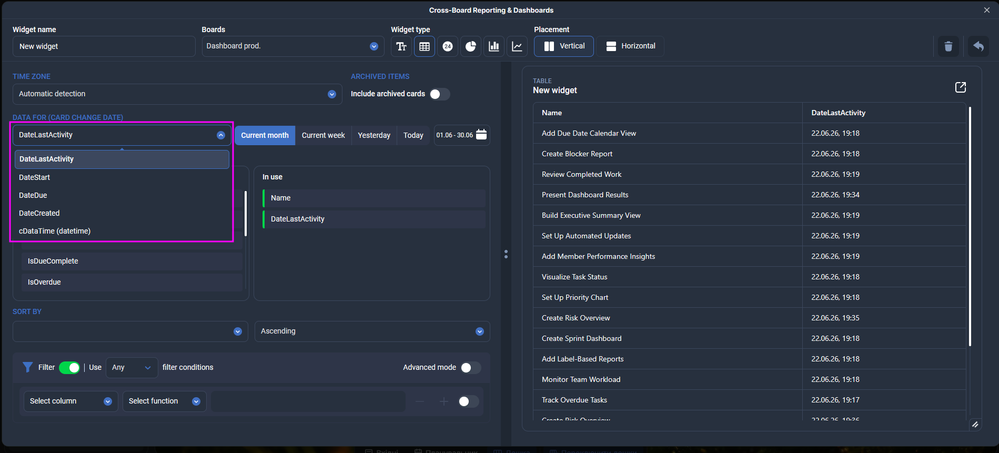Select the counter number widget icon
The height and width of the screenshot is (453, 999).
tap(447, 47)
